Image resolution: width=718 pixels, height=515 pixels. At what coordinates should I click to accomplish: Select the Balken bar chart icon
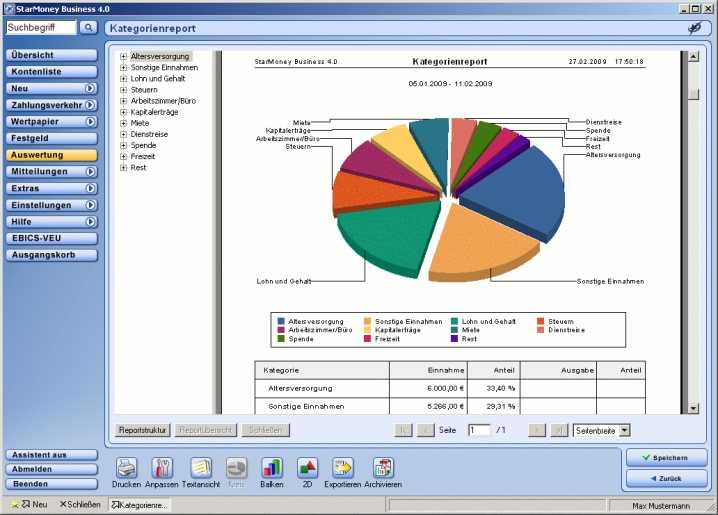coord(272,468)
